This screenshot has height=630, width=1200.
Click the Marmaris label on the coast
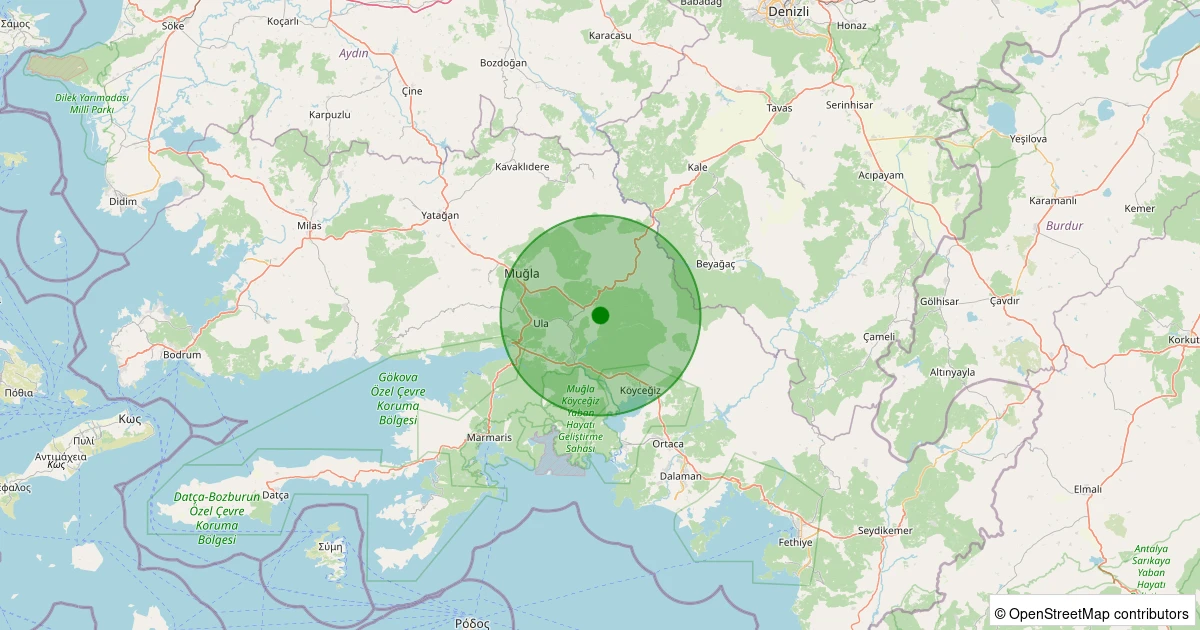point(489,438)
